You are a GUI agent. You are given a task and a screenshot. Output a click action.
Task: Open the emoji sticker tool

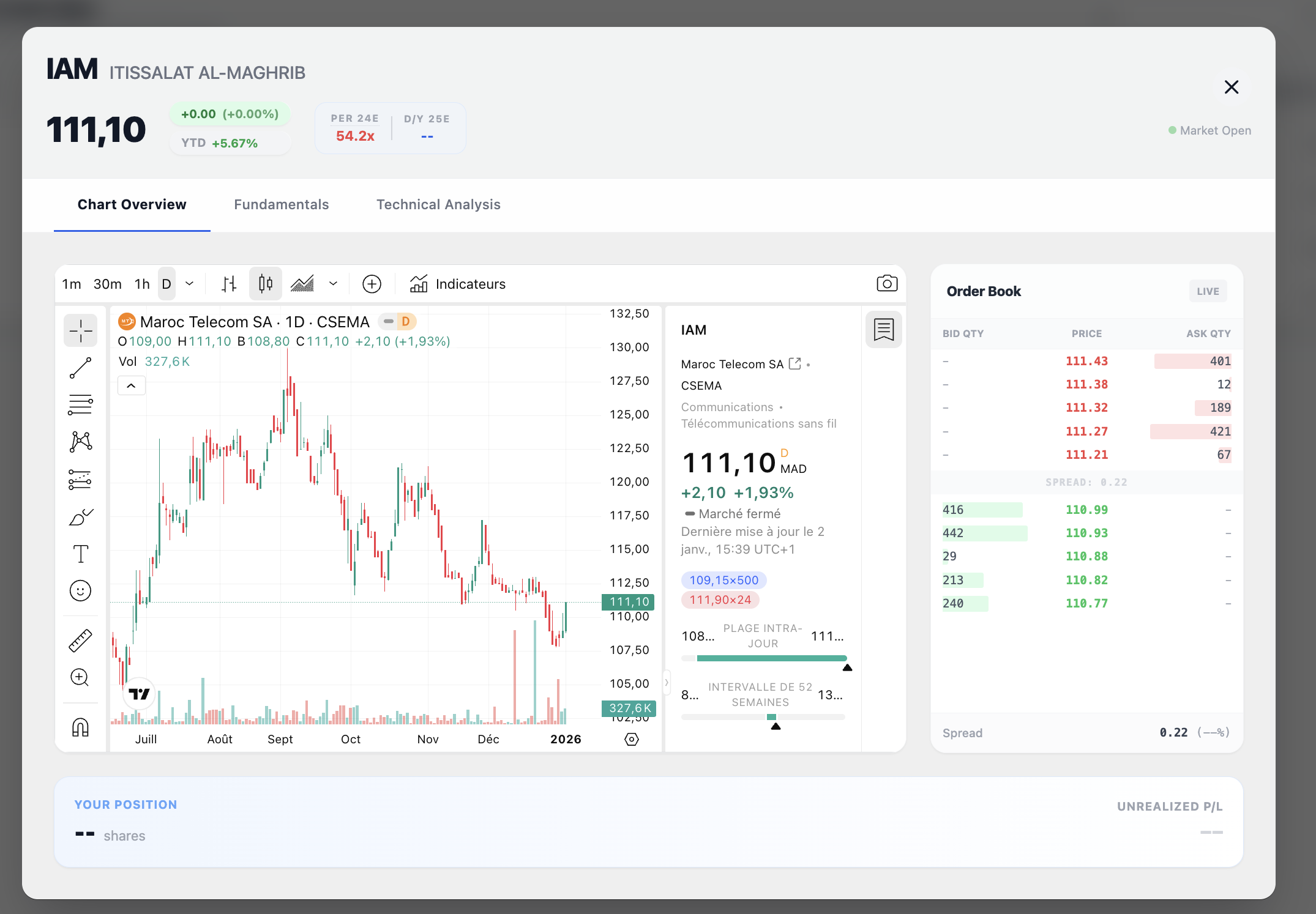pos(80,590)
